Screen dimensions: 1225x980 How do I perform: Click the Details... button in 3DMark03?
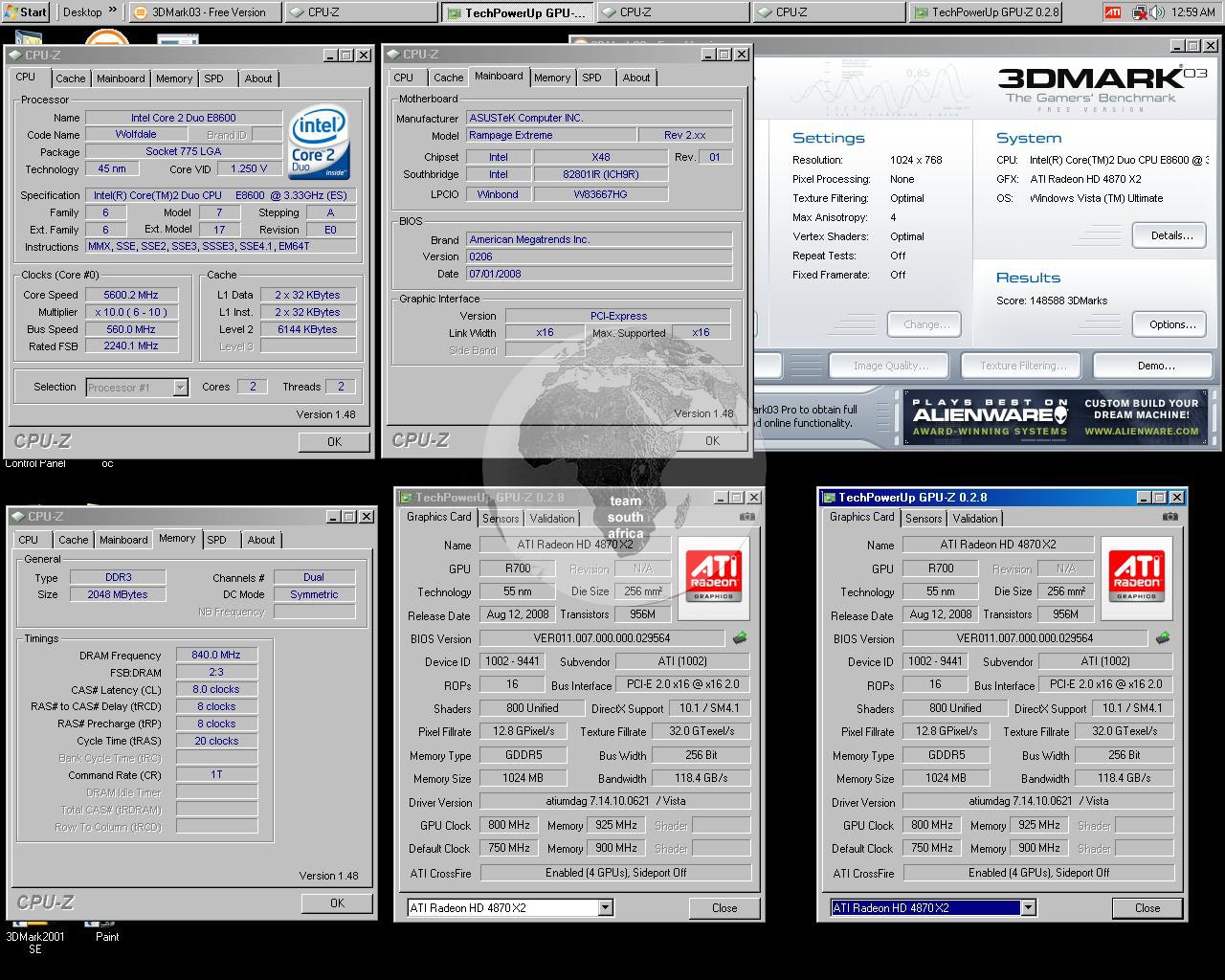click(1170, 235)
